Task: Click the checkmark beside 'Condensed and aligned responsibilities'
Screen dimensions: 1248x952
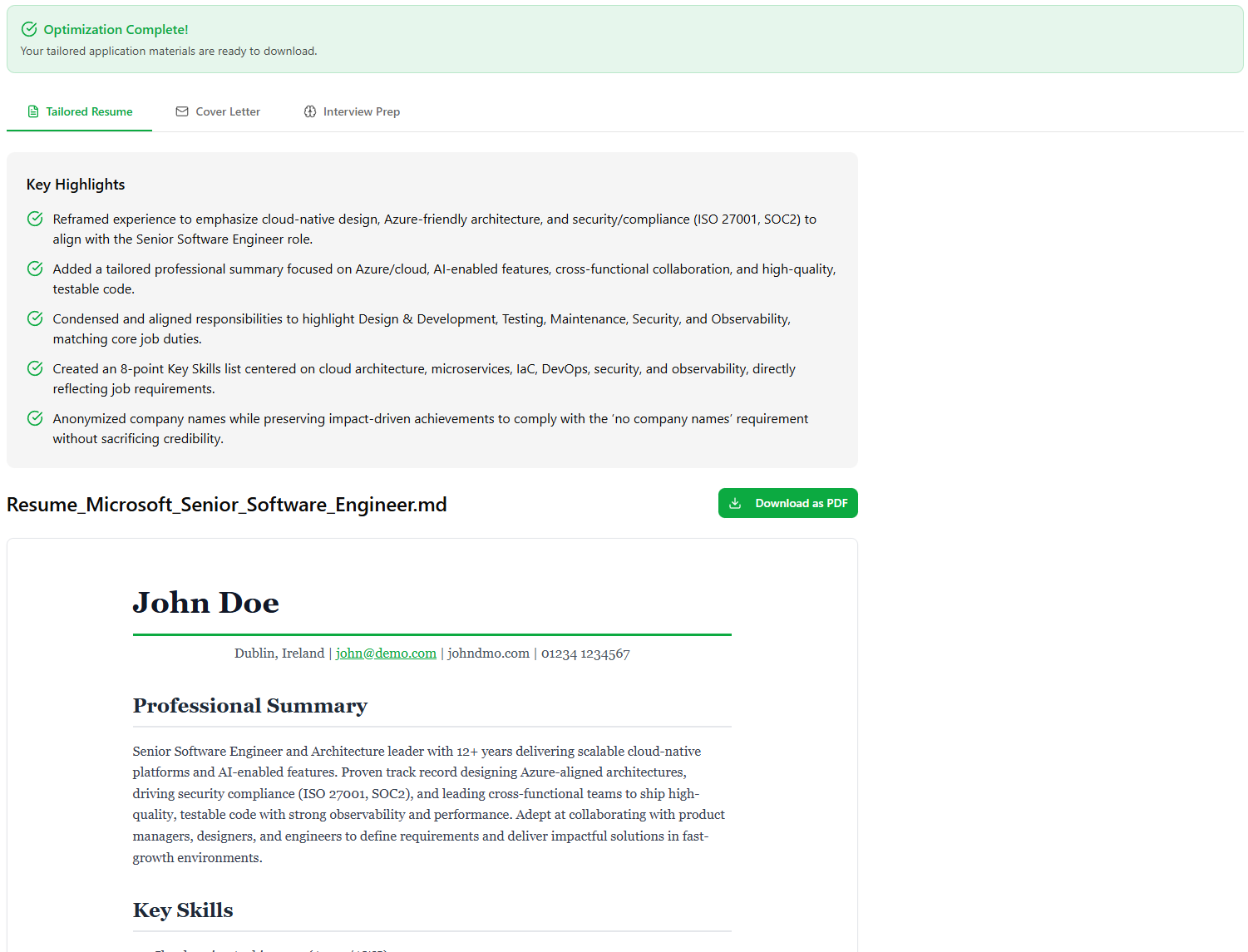Action: [x=35, y=318]
